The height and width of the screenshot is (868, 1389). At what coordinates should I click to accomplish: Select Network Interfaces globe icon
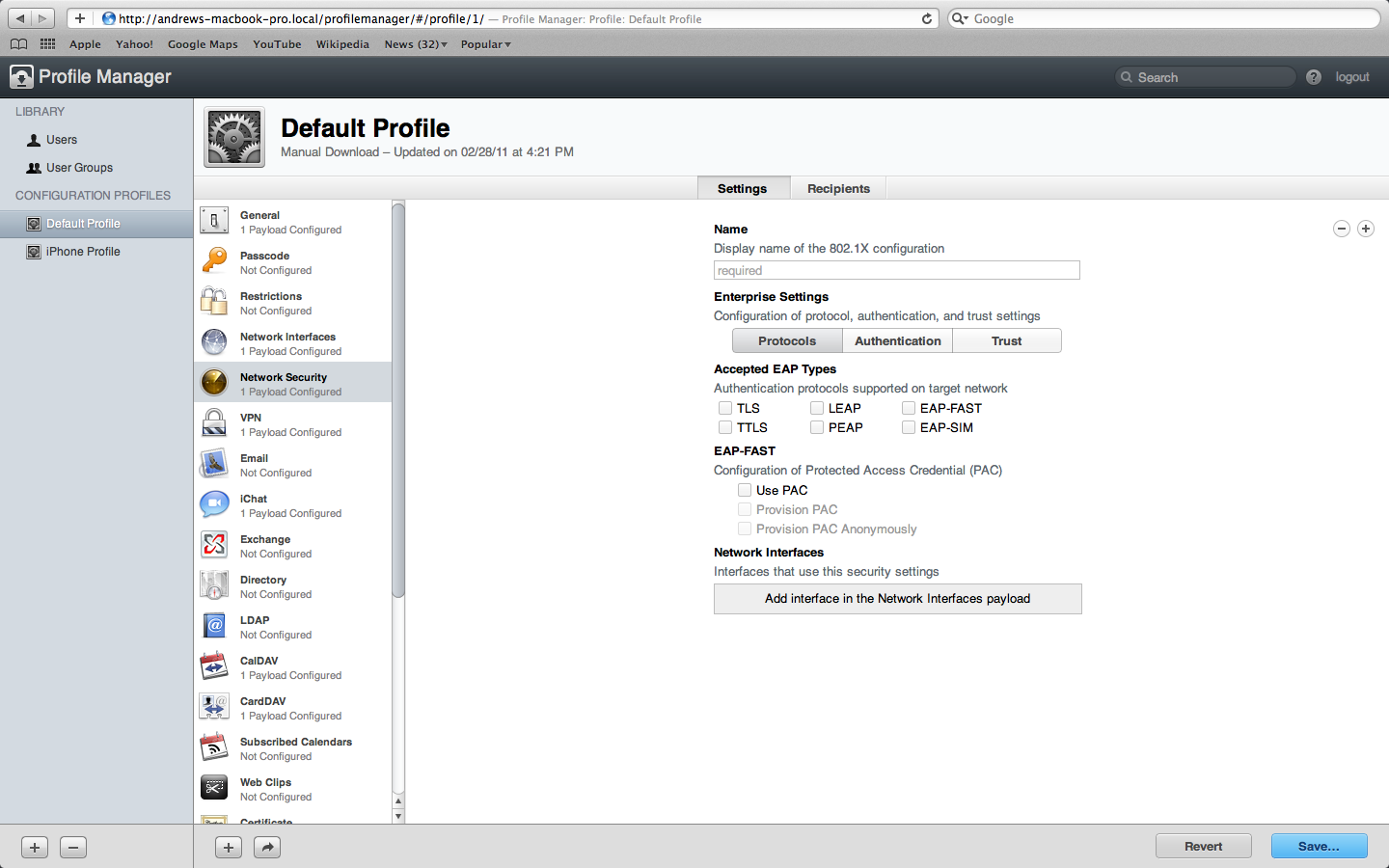pyautogui.click(x=214, y=342)
